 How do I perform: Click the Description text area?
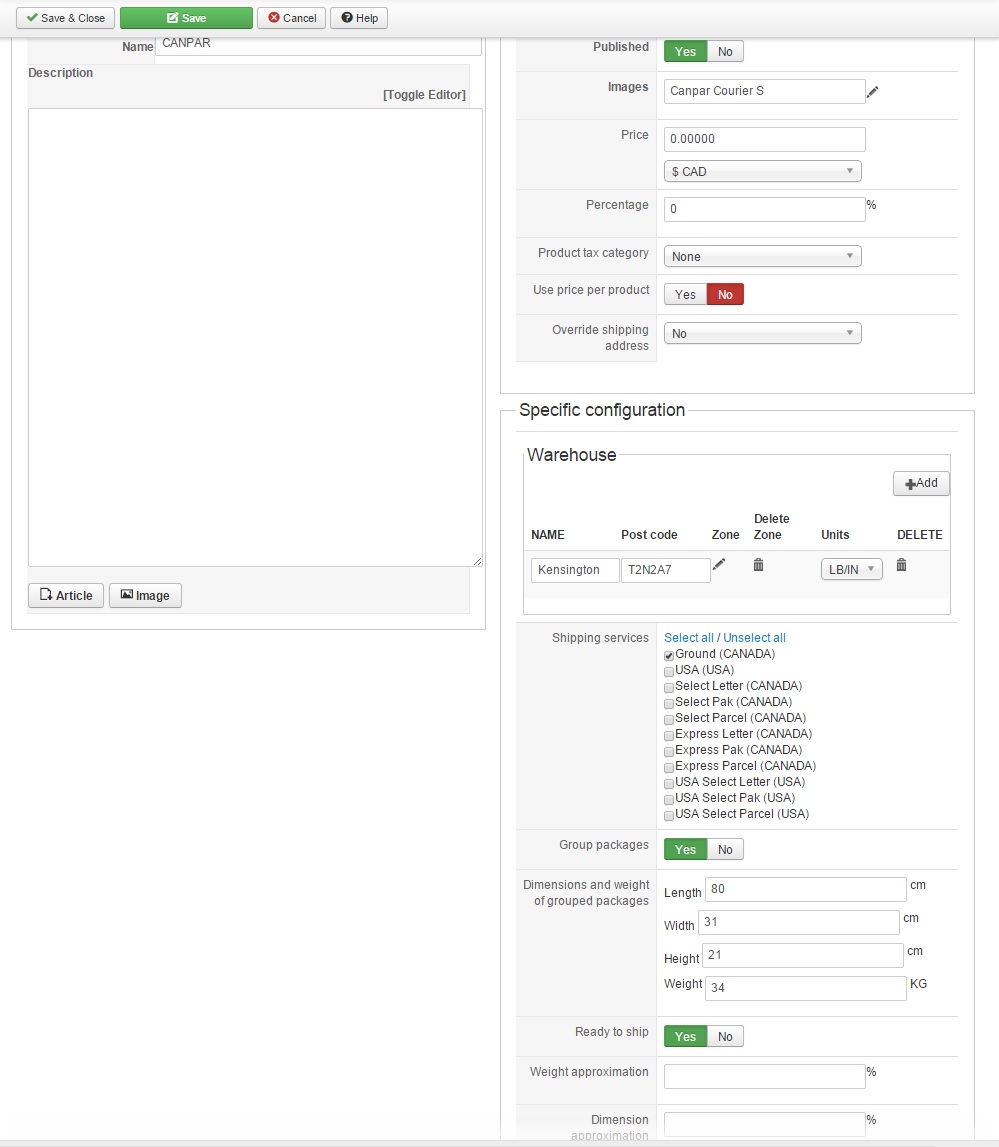tap(255, 337)
